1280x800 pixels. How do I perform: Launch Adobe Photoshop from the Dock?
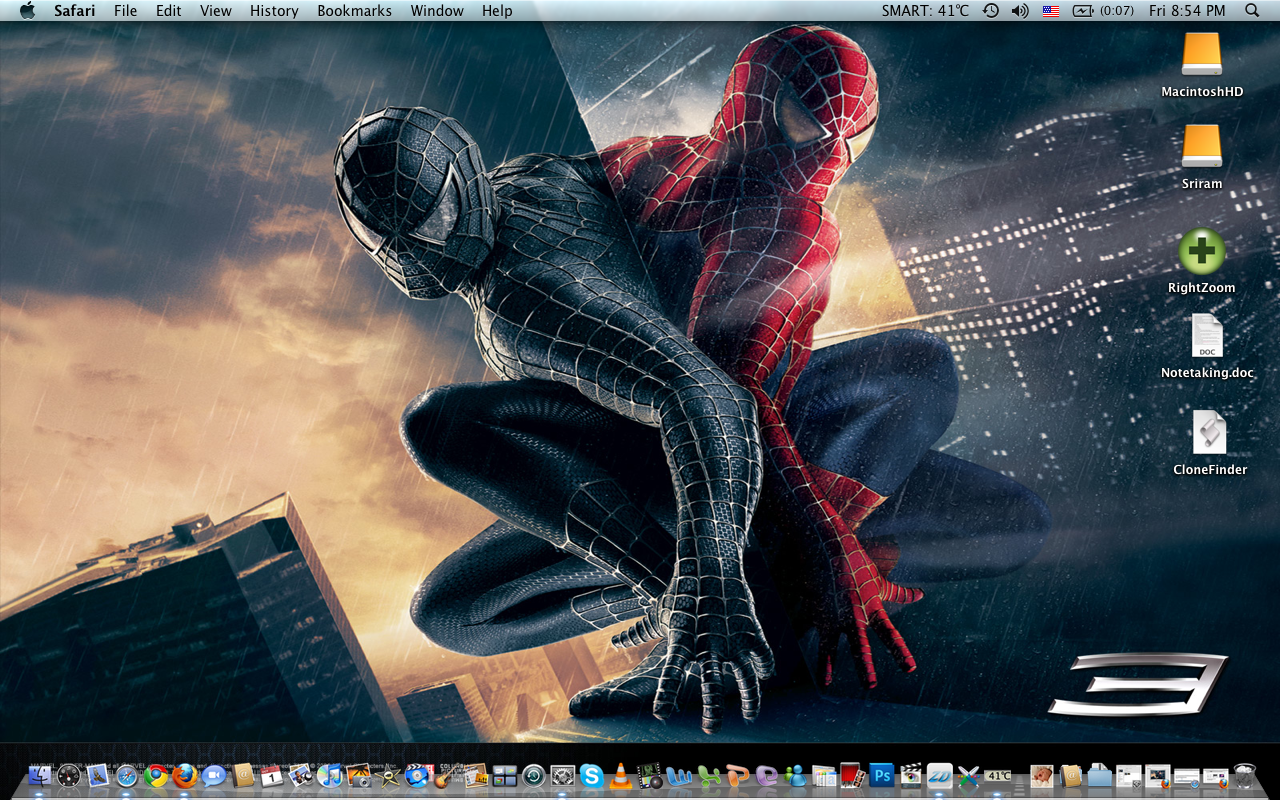click(x=882, y=775)
